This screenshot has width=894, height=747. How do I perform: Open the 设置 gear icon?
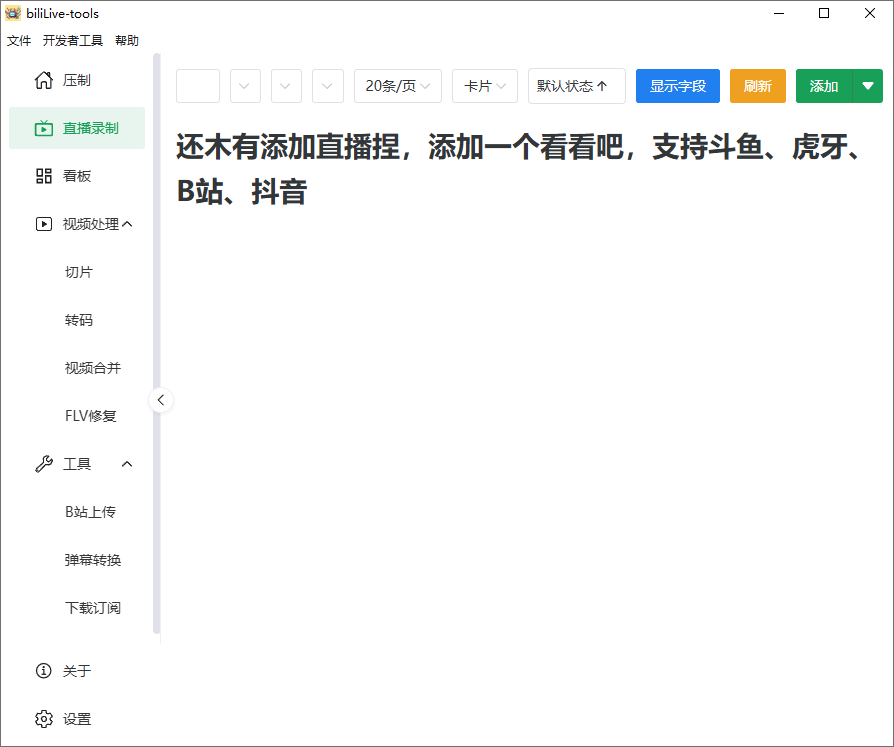click(44, 719)
